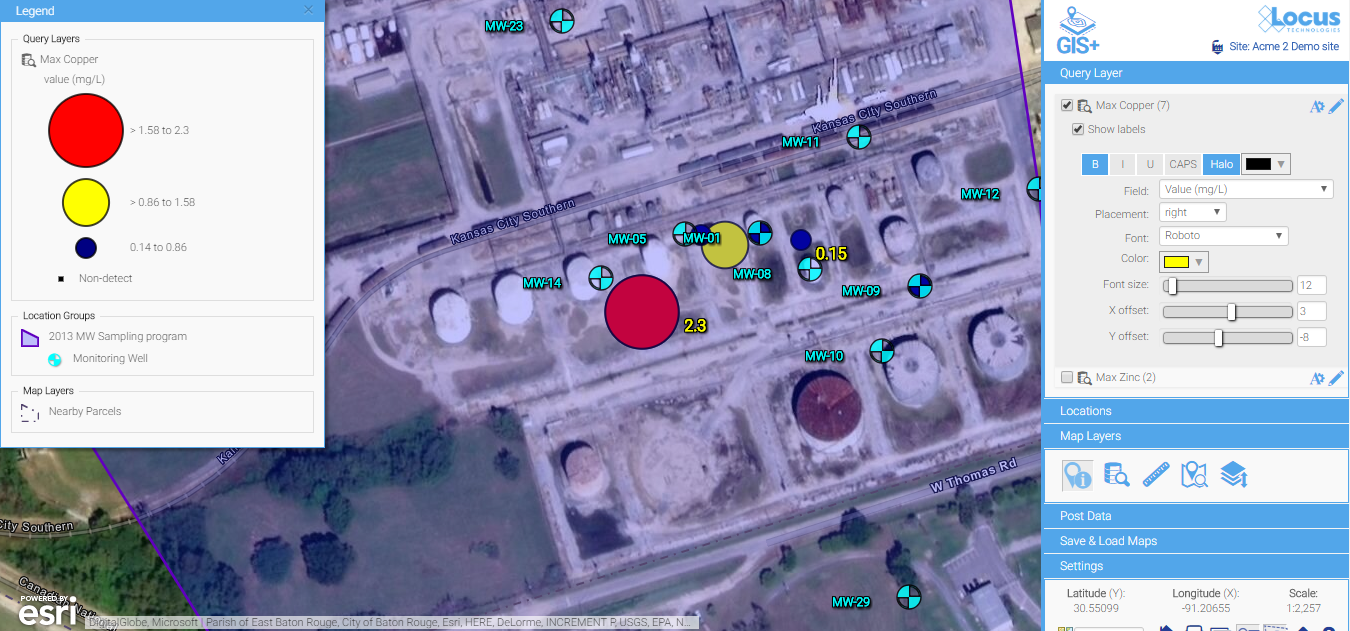This screenshot has height=631, width=1350.
Task: Click the Locus Technologies logo
Action: [1298, 17]
